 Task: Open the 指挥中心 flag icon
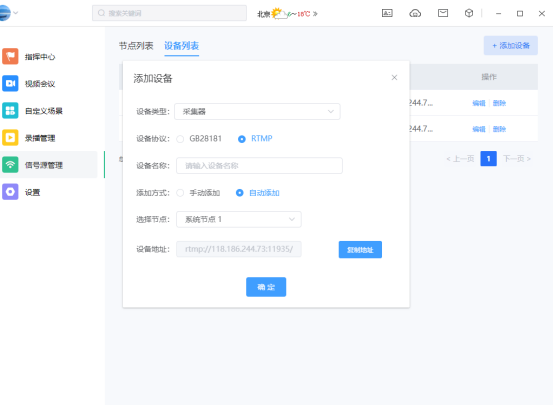(x=10, y=56)
